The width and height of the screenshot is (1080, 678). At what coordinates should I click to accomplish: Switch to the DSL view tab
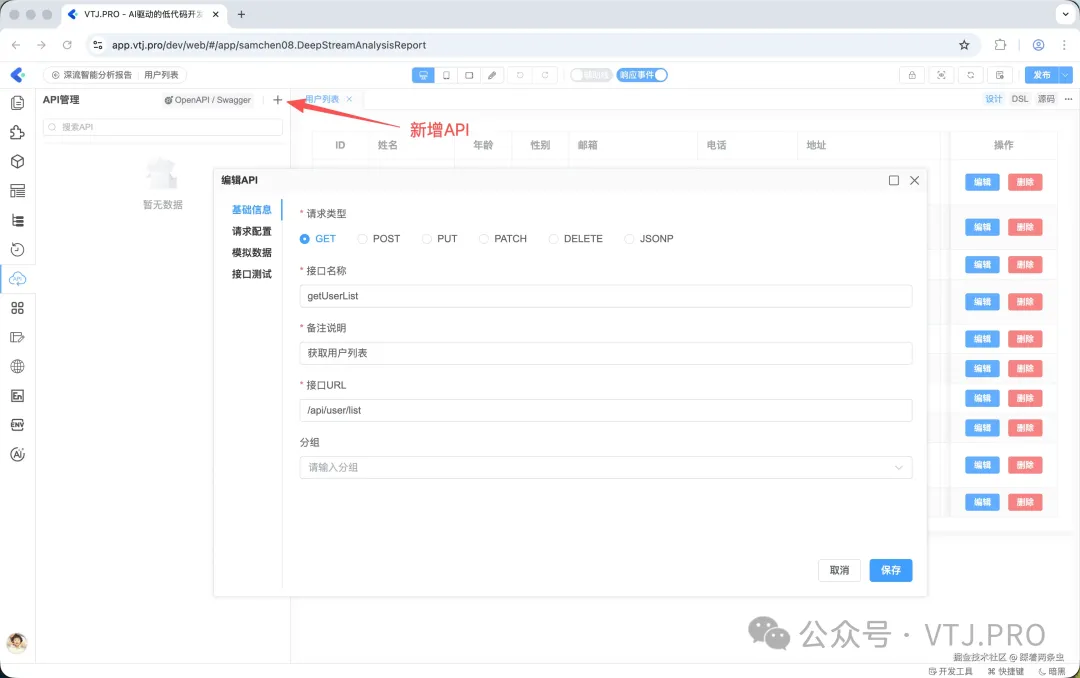pyautogui.click(x=1019, y=99)
